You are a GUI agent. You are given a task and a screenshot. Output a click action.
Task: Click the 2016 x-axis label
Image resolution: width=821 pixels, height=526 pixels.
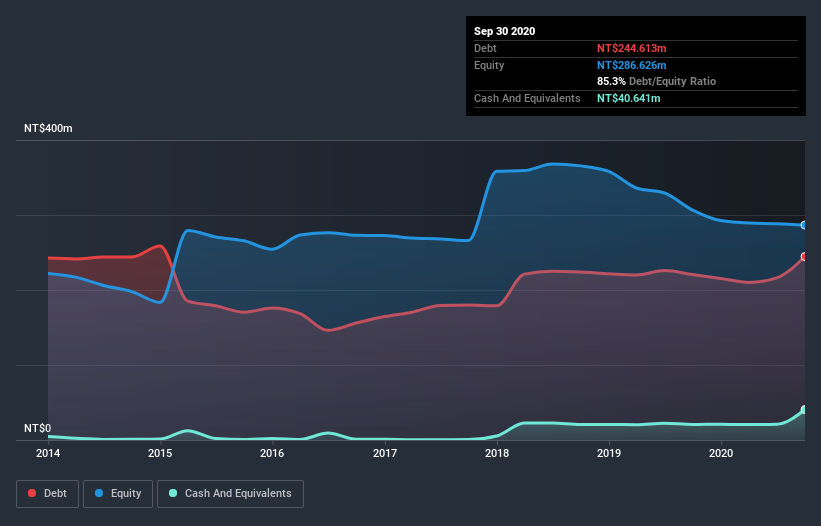[272, 453]
